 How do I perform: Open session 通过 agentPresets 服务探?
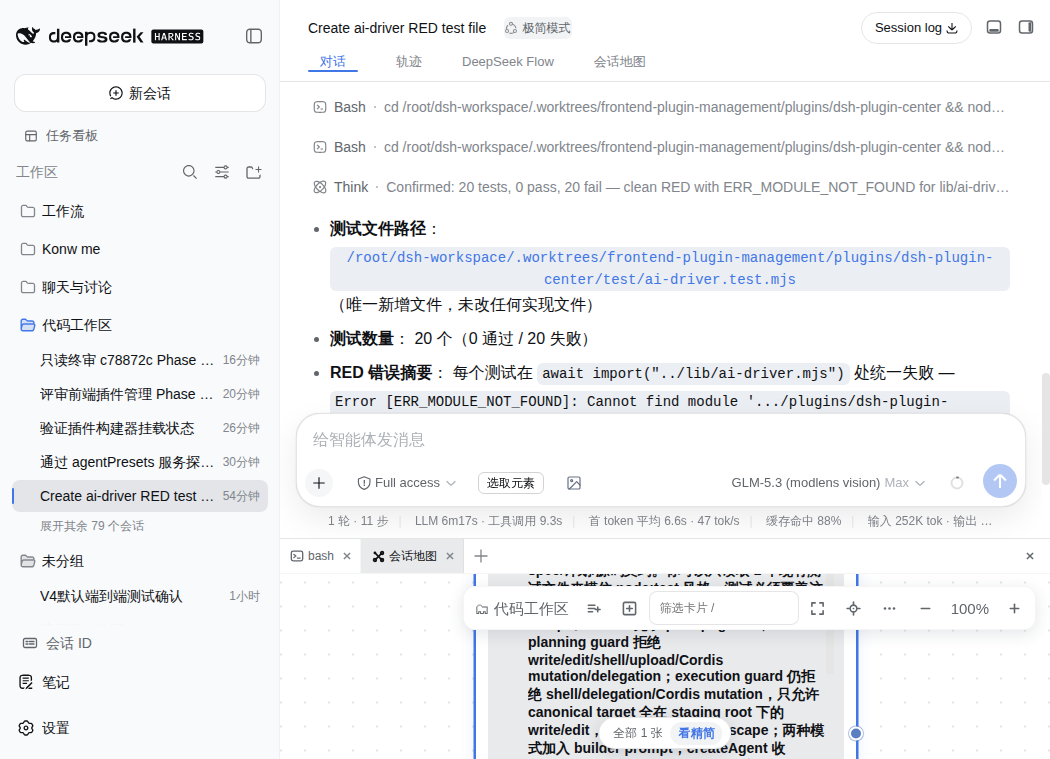coord(140,462)
